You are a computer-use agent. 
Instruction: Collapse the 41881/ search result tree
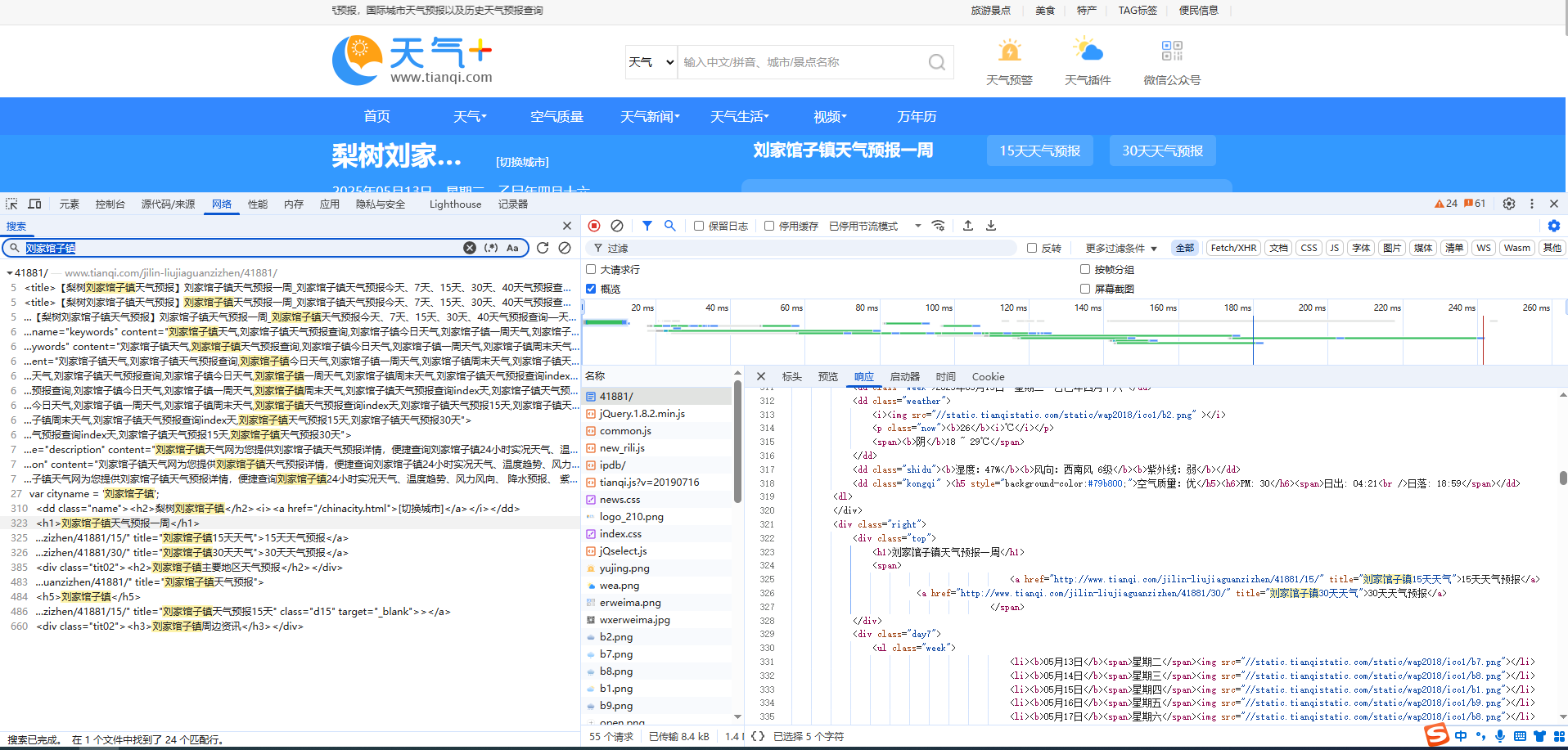click(x=9, y=273)
